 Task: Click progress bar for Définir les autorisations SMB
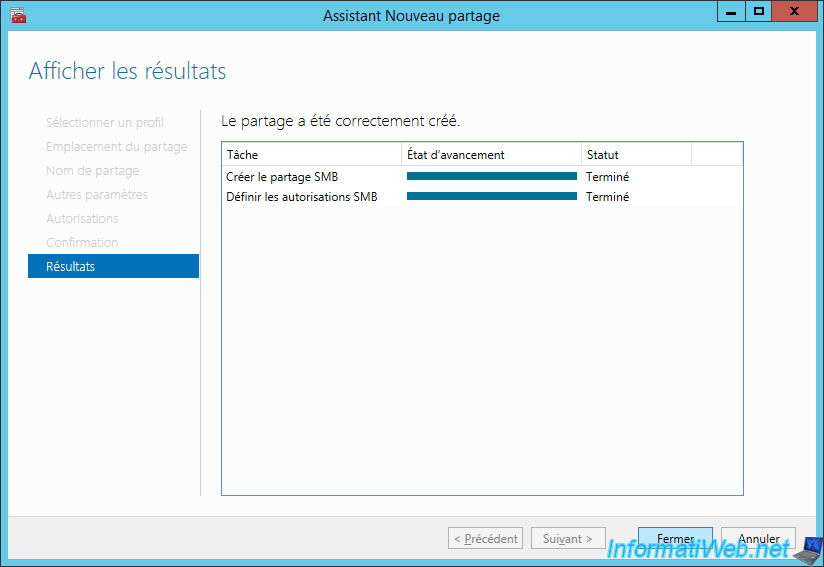(x=492, y=196)
